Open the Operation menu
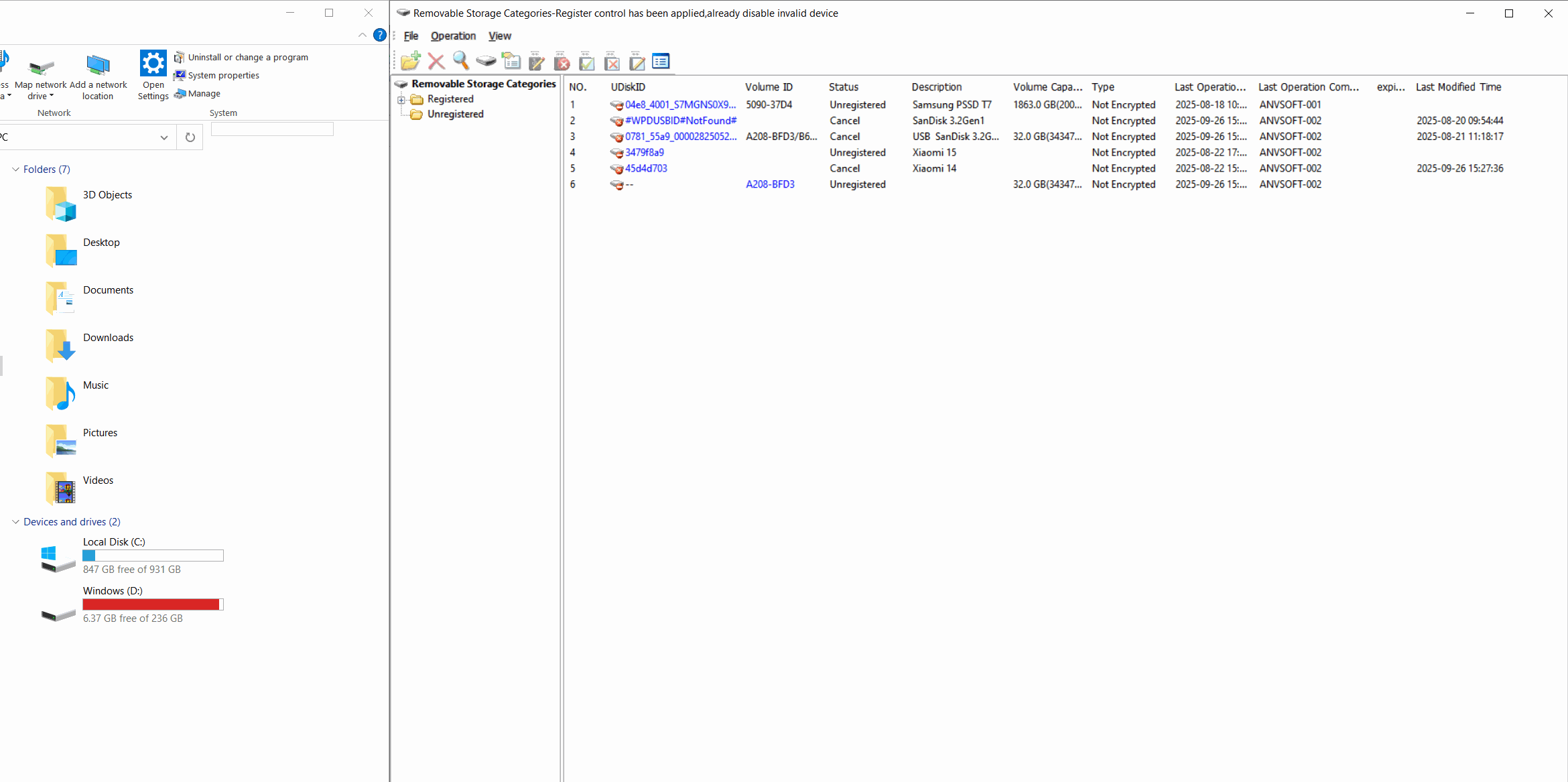Screen dimensions: 1568x782 tap(453, 36)
